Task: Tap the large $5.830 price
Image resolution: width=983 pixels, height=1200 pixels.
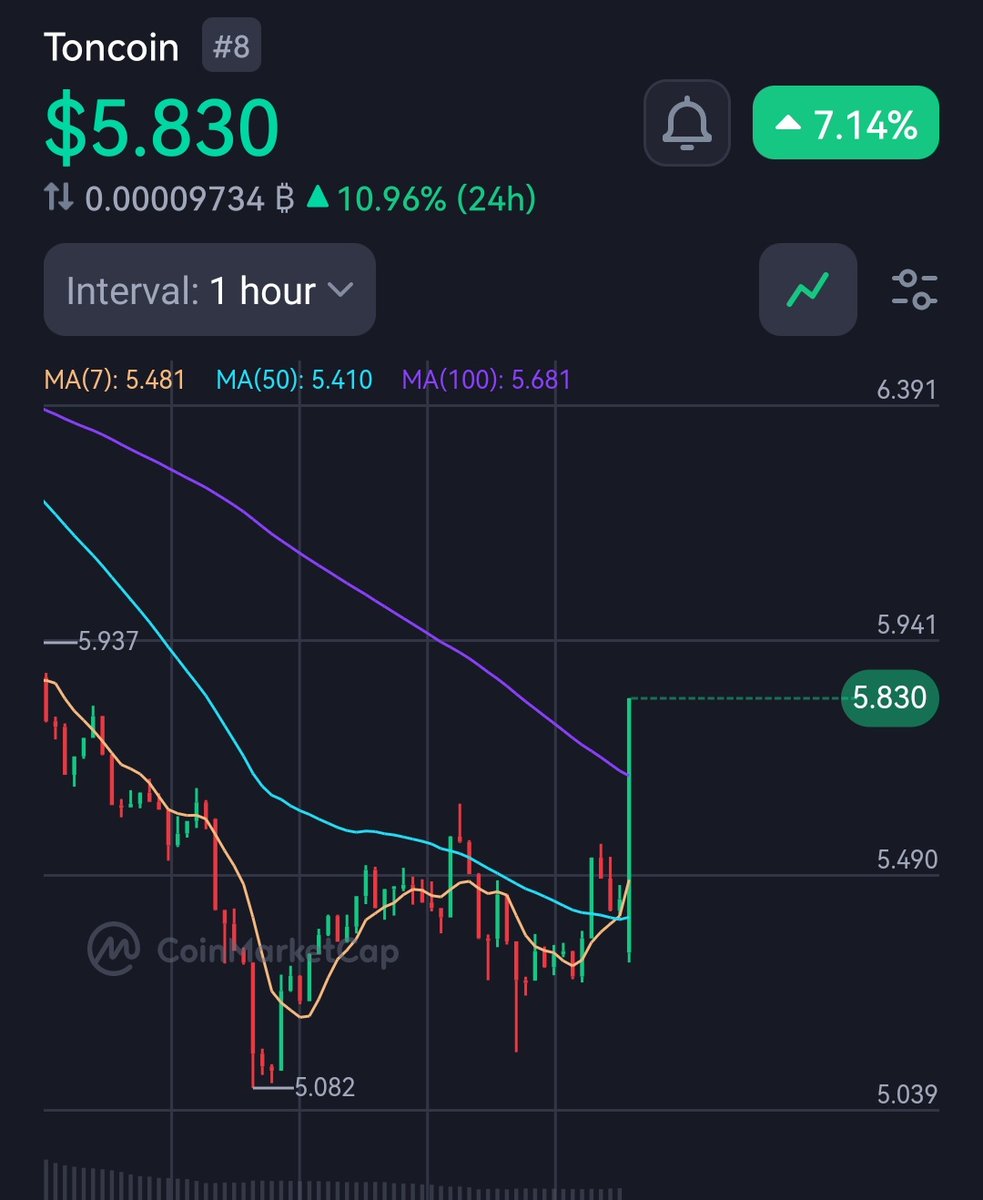Action: [x=162, y=126]
